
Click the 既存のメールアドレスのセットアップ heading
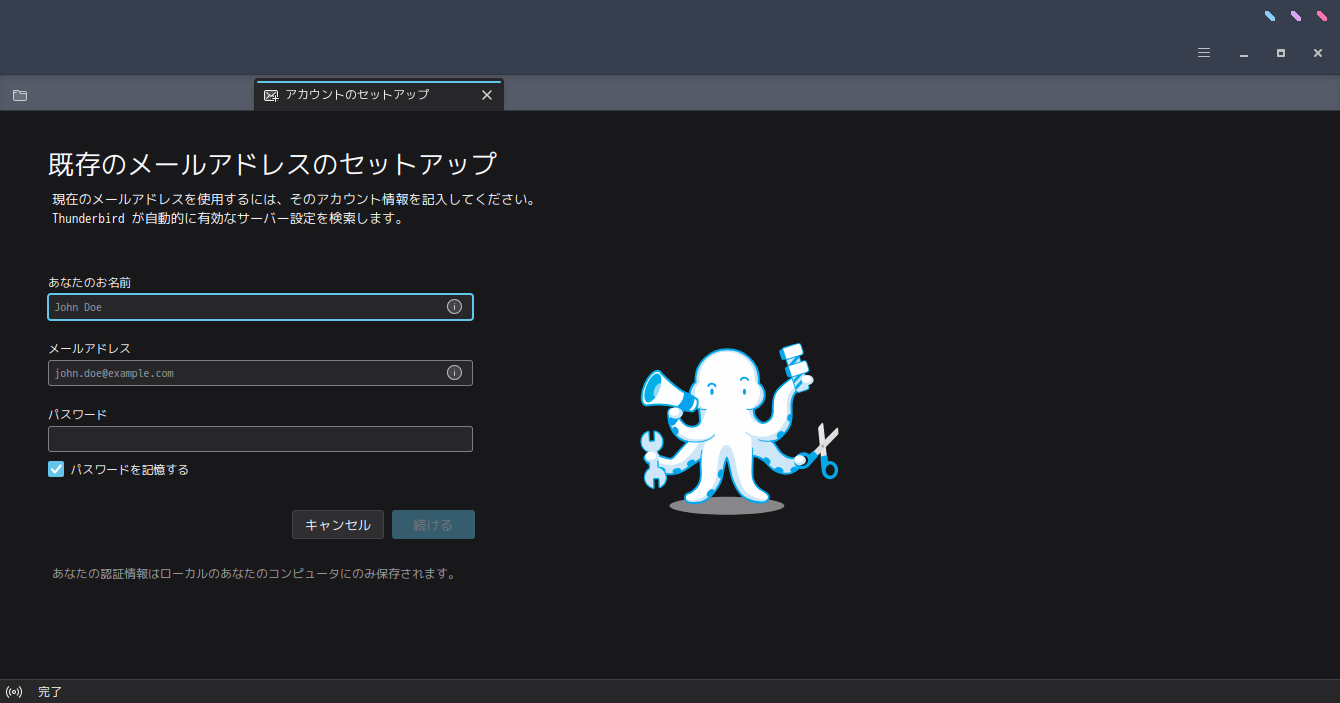(x=273, y=164)
